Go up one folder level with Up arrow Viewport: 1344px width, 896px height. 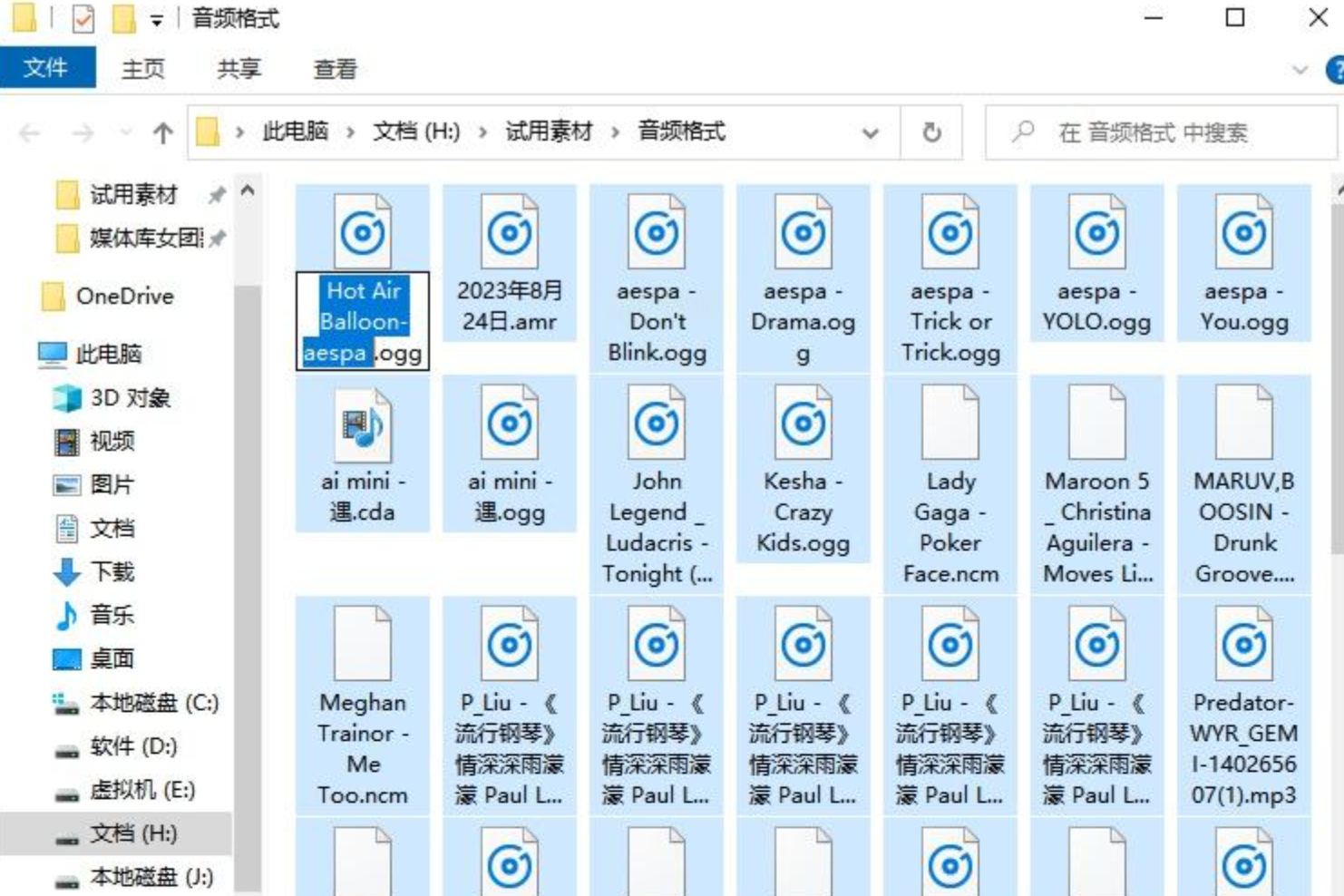tap(163, 133)
